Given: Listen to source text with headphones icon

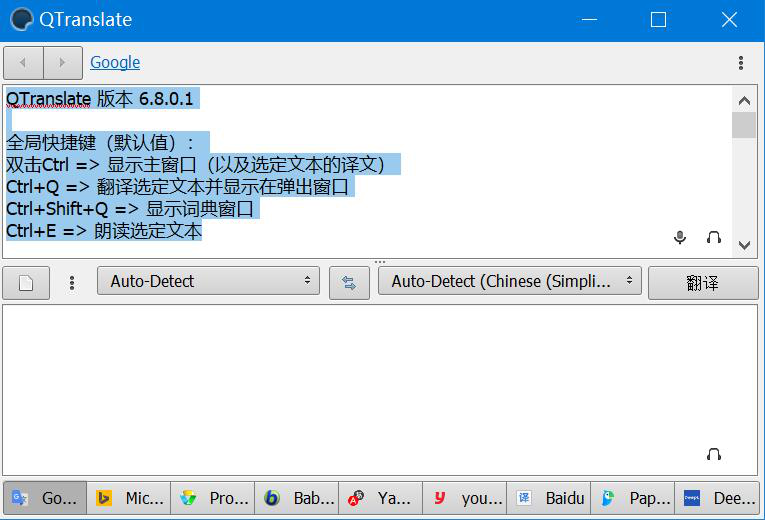Looking at the screenshot, I should pyautogui.click(x=714, y=238).
